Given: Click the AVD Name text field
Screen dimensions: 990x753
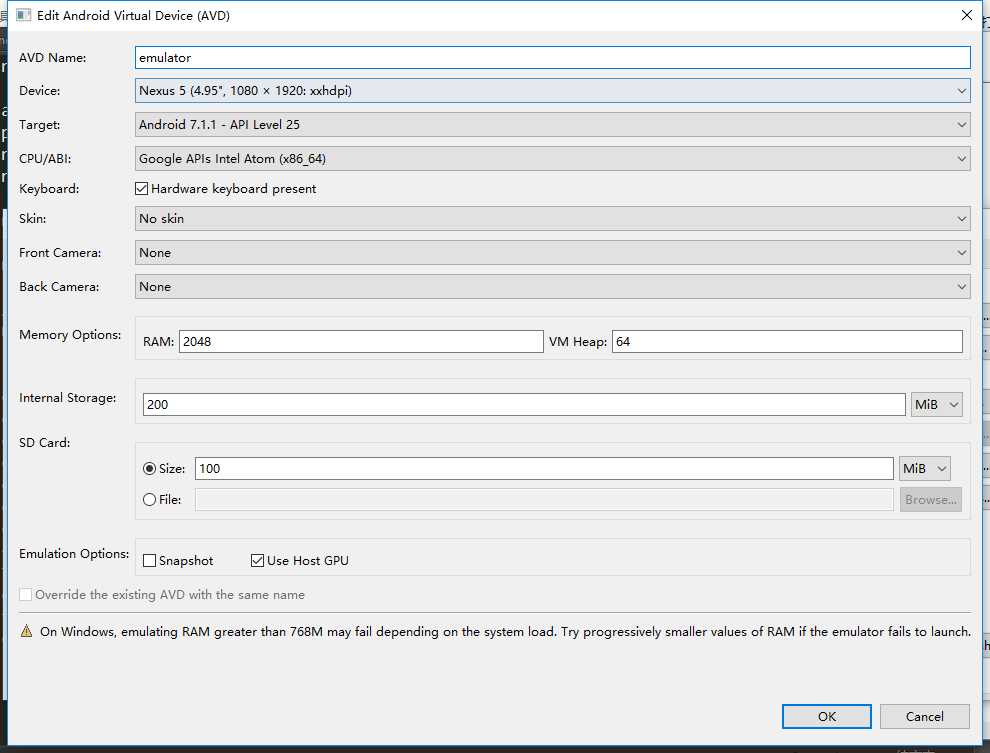Looking at the screenshot, I should [x=552, y=57].
